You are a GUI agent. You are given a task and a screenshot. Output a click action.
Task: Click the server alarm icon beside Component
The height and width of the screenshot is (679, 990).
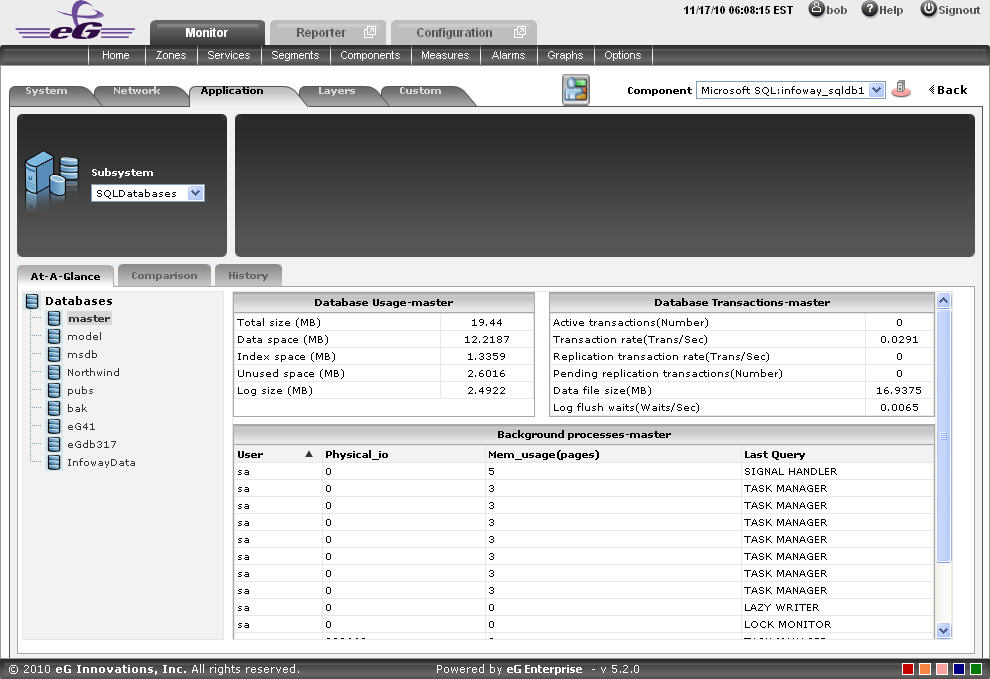(x=901, y=89)
